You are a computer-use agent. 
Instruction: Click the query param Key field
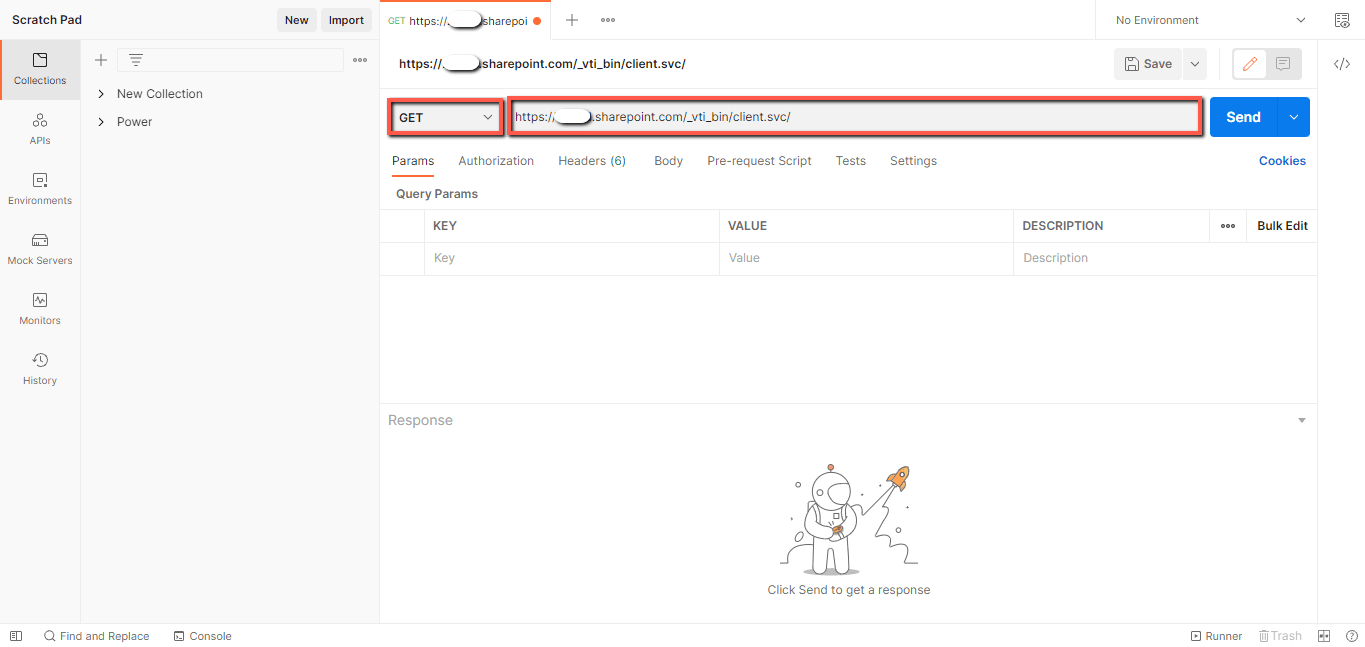point(571,258)
